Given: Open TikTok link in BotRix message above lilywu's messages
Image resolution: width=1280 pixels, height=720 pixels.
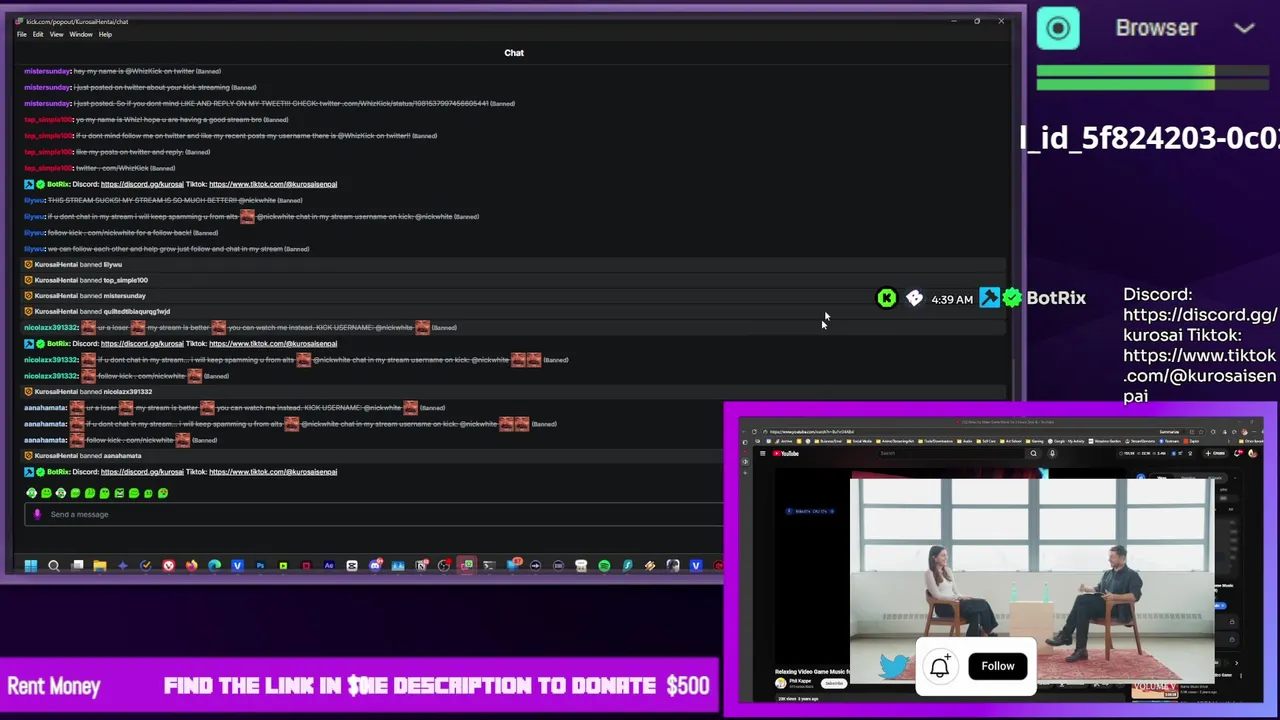Looking at the screenshot, I should pos(273,184).
